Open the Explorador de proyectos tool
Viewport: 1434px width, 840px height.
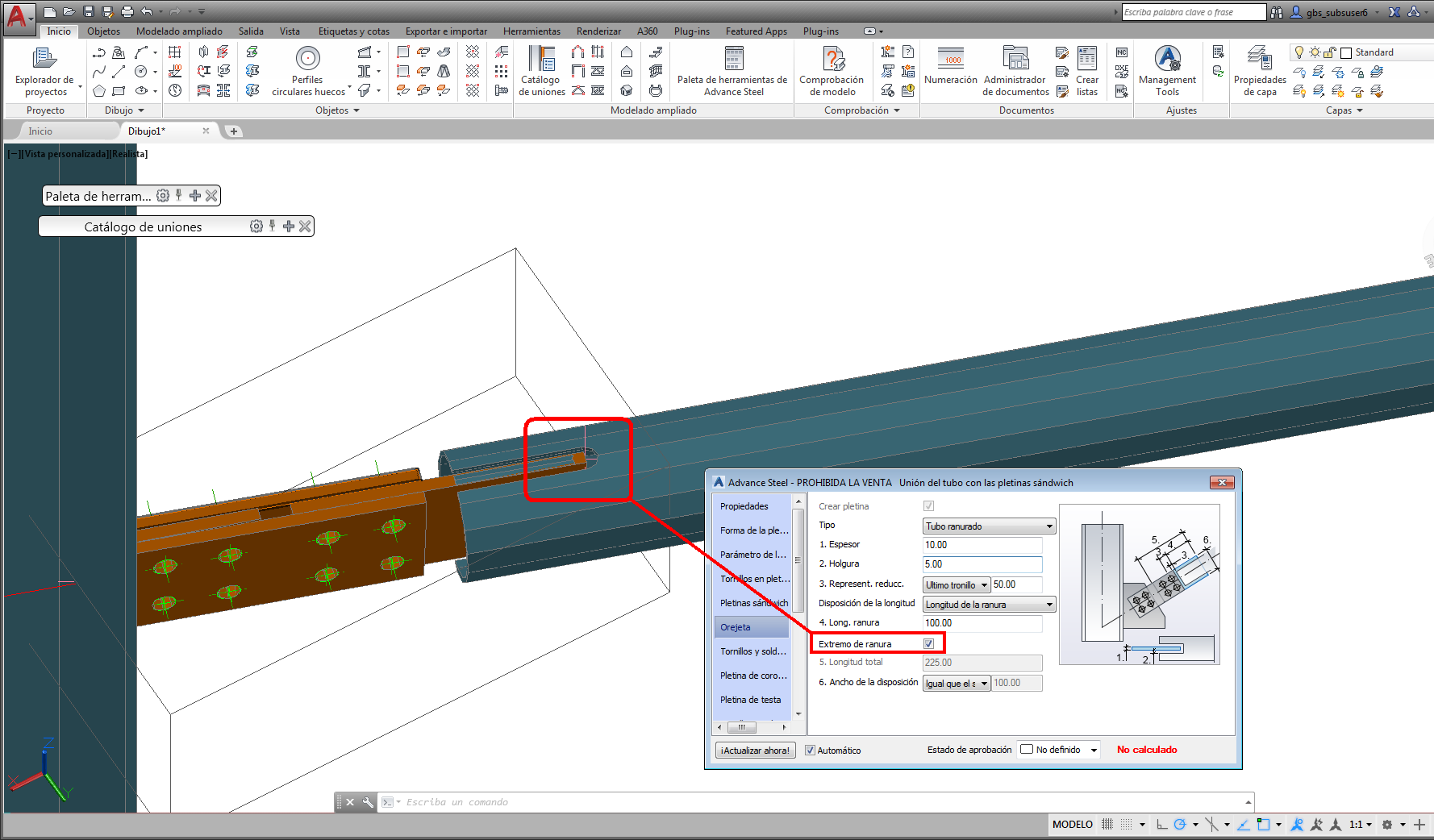(x=44, y=71)
